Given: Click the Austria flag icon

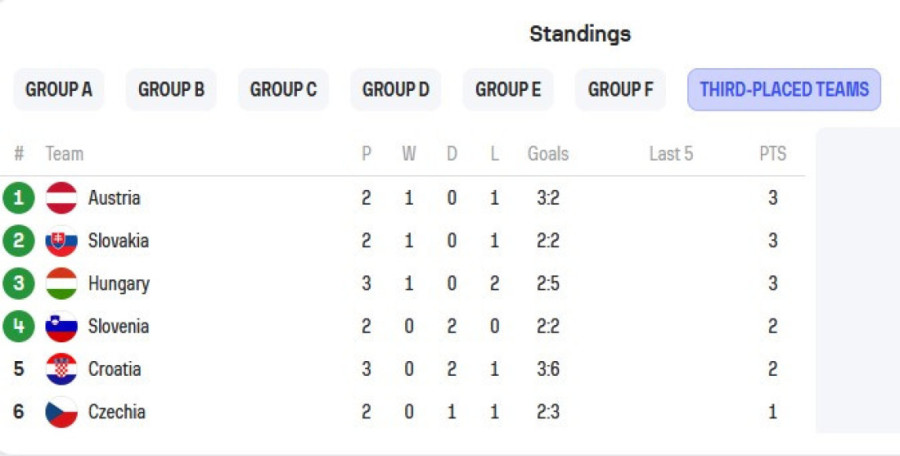Looking at the screenshot, I should coord(62,198).
